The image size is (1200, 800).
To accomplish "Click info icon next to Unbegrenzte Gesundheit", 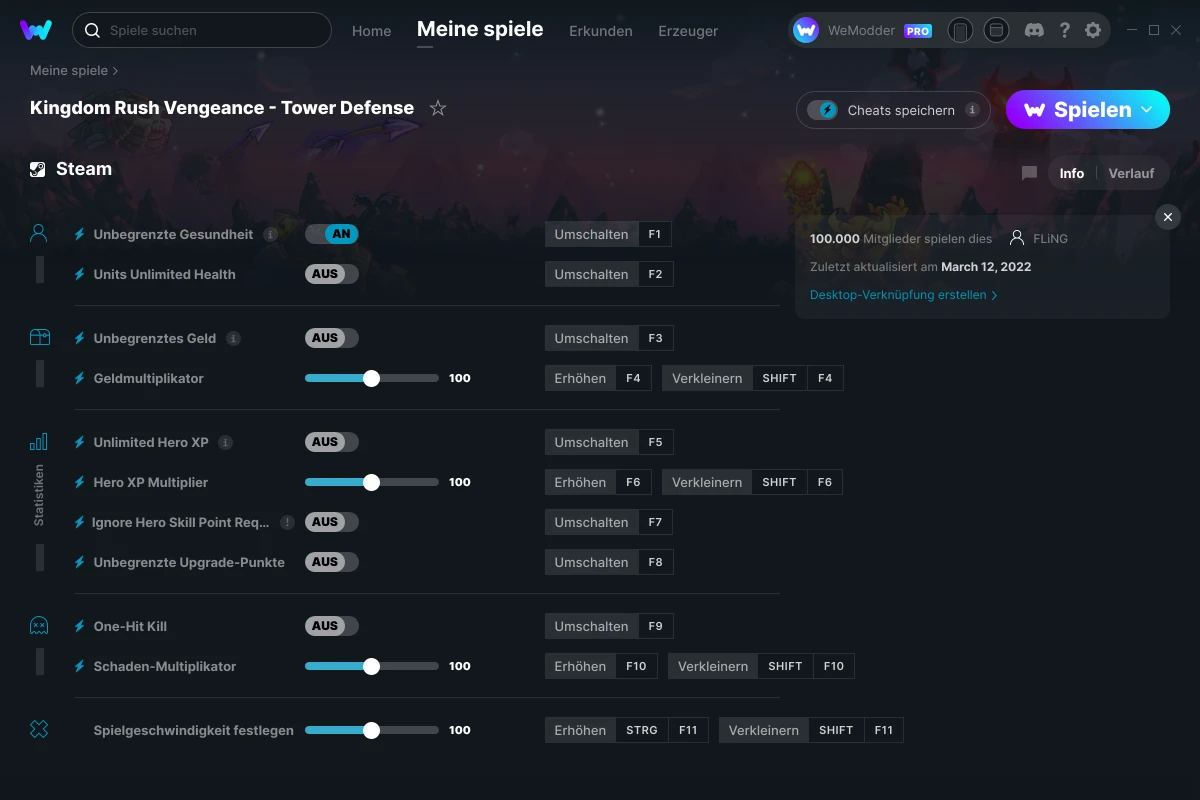I will click(x=270, y=234).
